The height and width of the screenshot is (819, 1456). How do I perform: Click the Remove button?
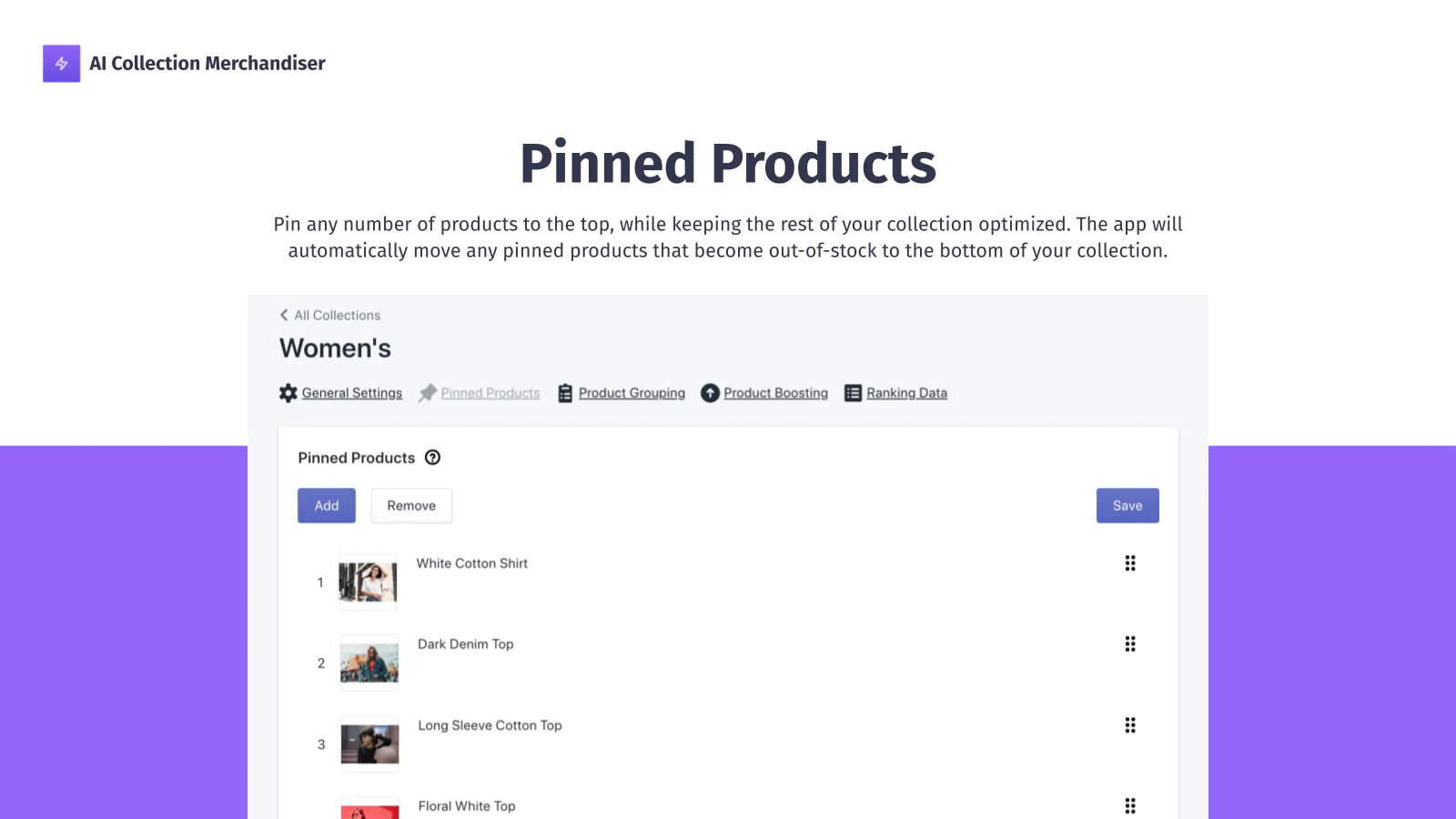tap(411, 506)
